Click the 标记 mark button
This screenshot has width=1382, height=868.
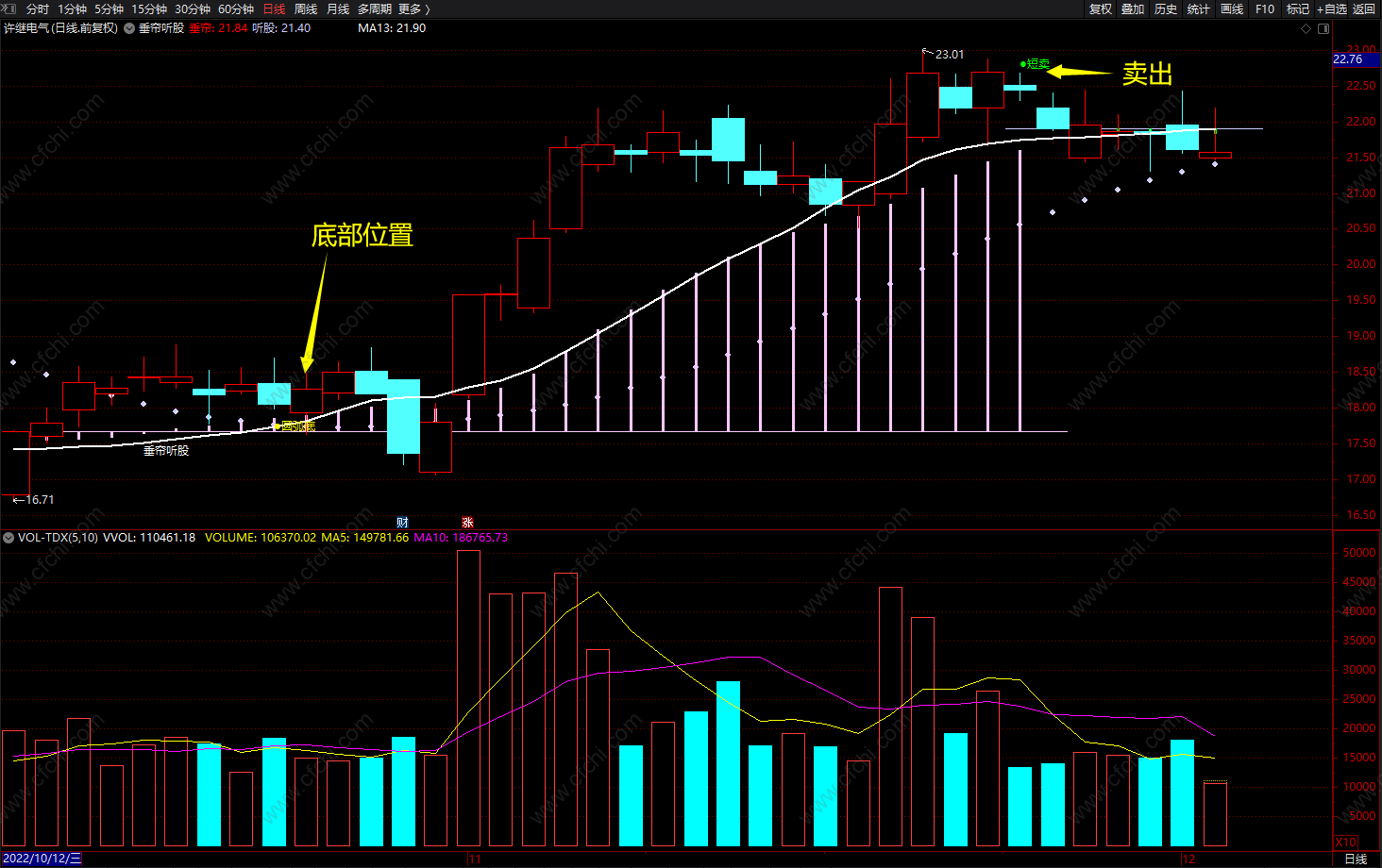coord(1298,9)
